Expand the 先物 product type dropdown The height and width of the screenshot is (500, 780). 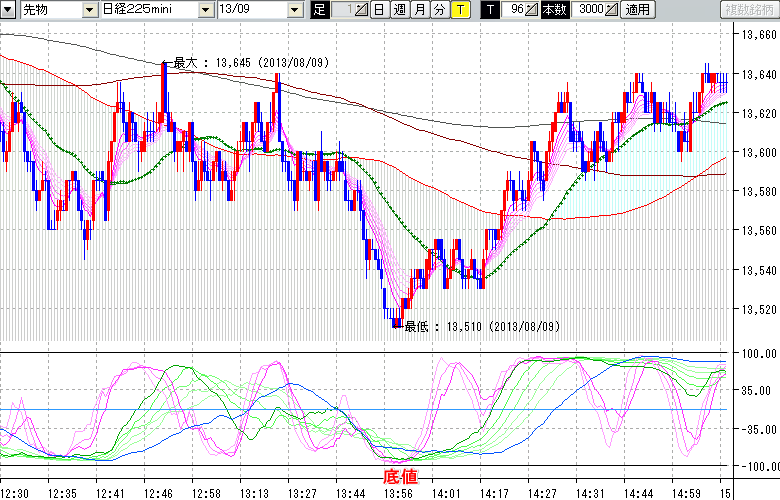pyautogui.click(x=90, y=9)
